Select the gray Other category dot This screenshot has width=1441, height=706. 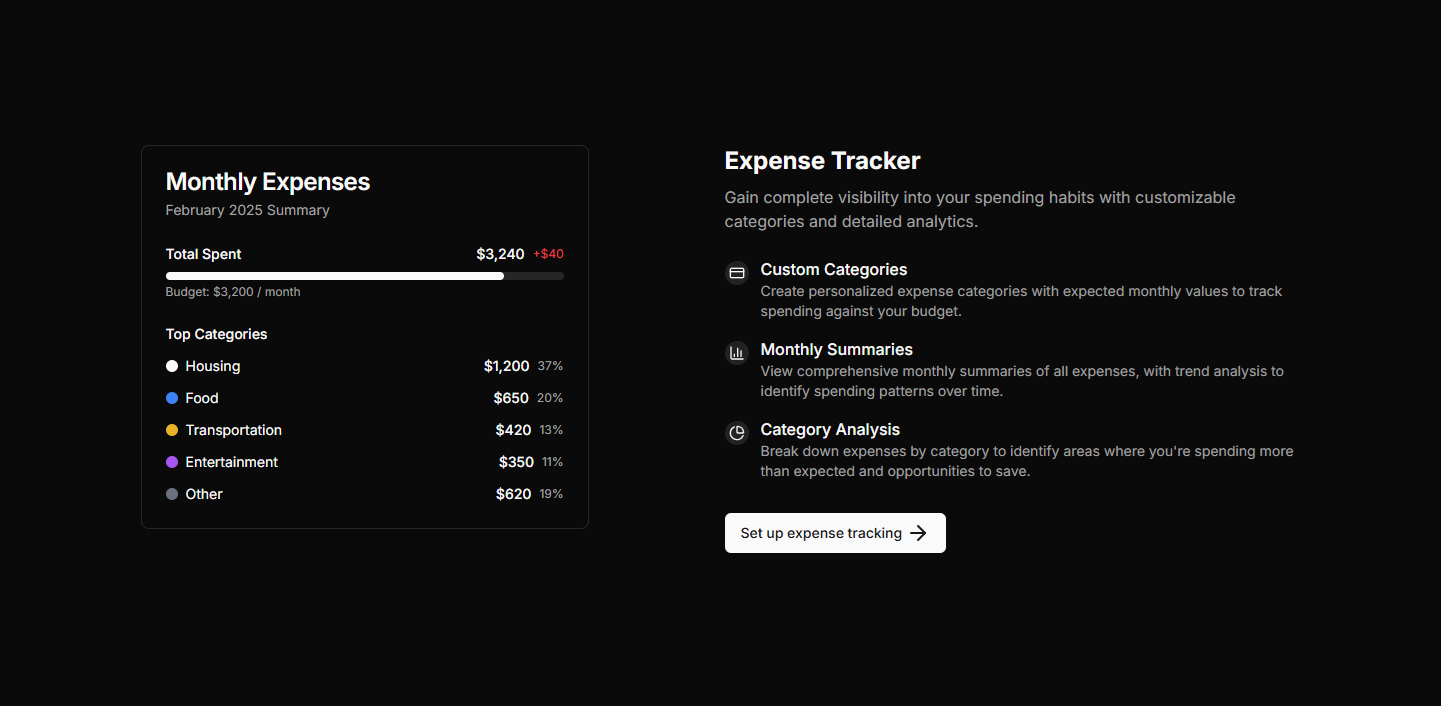172,494
